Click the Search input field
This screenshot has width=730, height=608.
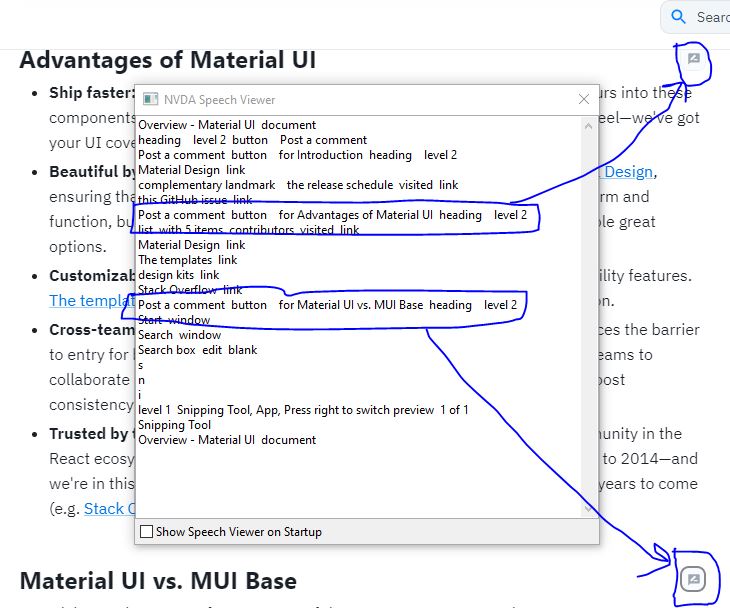pyautogui.click(x=696, y=17)
